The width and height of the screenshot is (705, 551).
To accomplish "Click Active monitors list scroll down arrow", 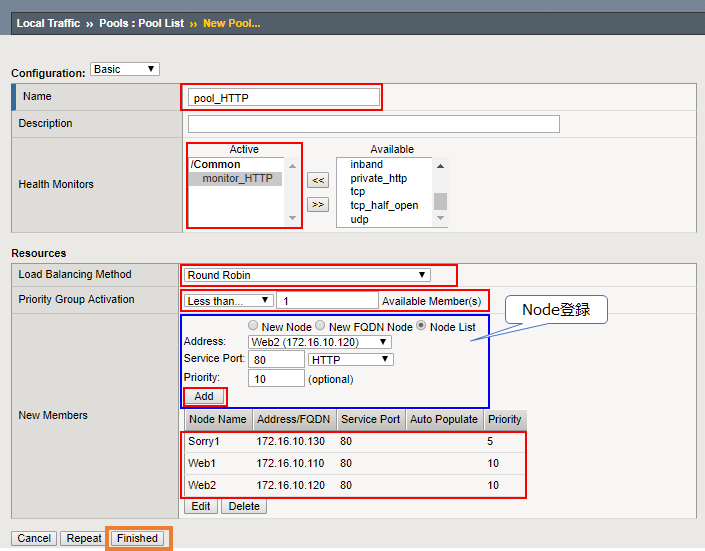I will [x=292, y=218].
